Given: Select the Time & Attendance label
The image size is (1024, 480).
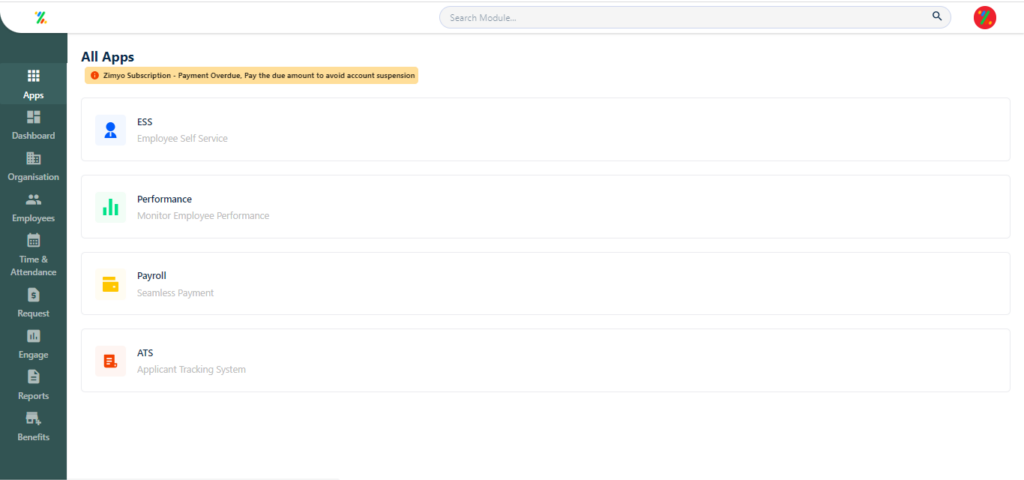Looking at the screenshot, I should click(x=33, y=266).
